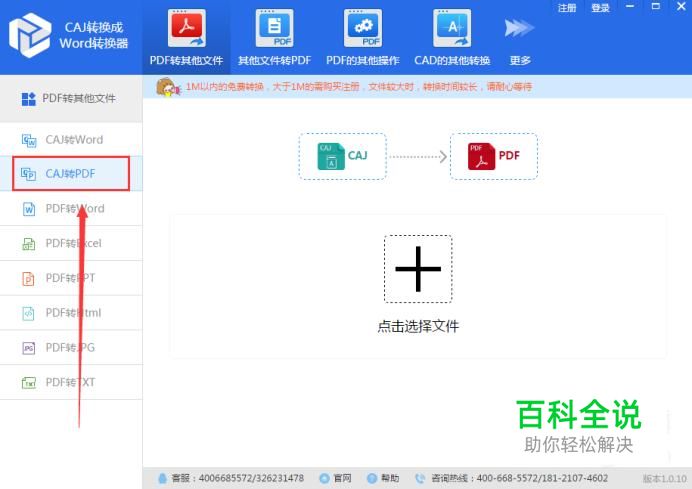This screenshot has width=692, height=489.
Task: Click the 客服 number 4006685572/326231478
Action: point(251,478)
